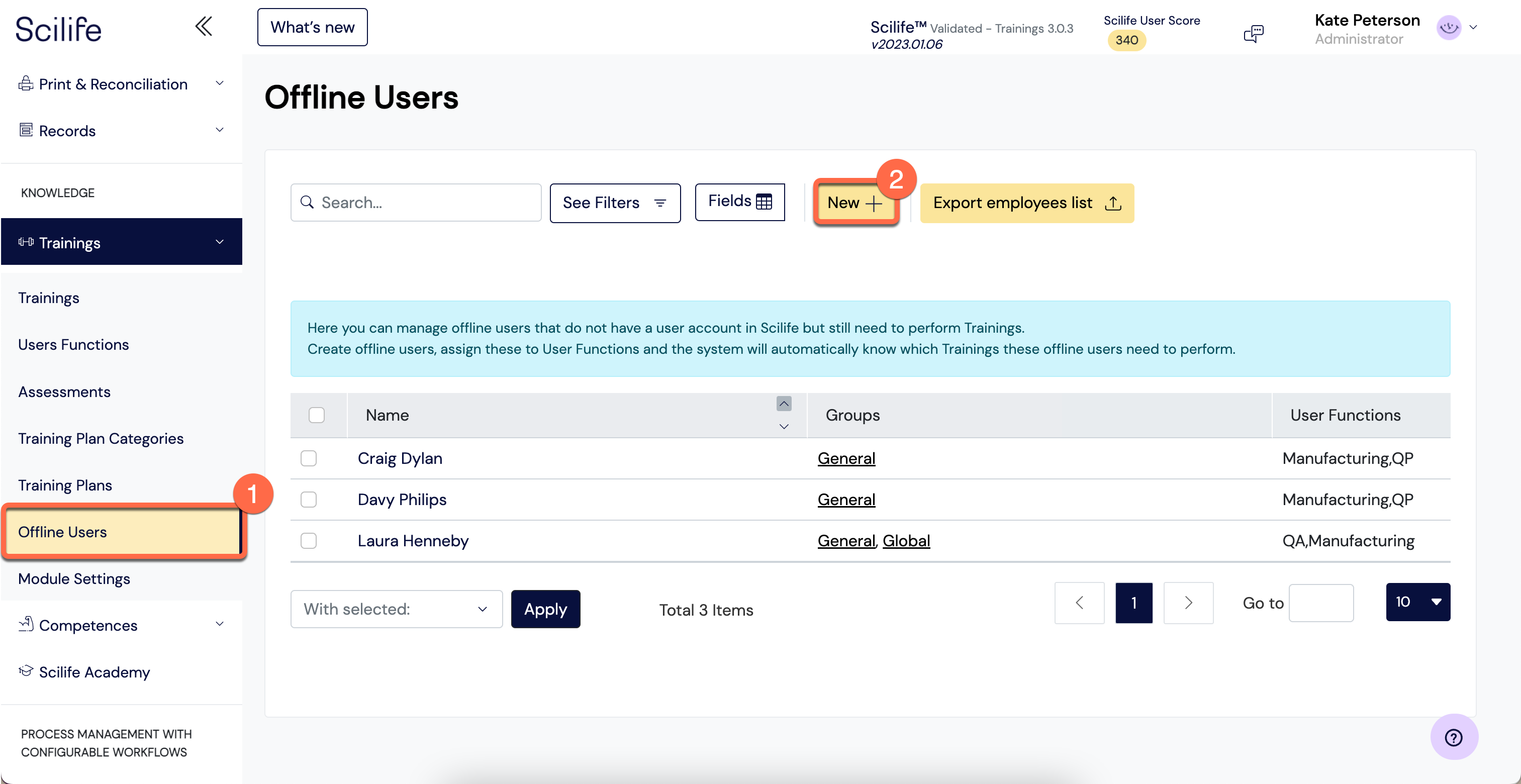This screenshot has width=1521, height=784.
Task: Collapse the sidebar with double-chevron icon
Action: click(x=204, y=27)
